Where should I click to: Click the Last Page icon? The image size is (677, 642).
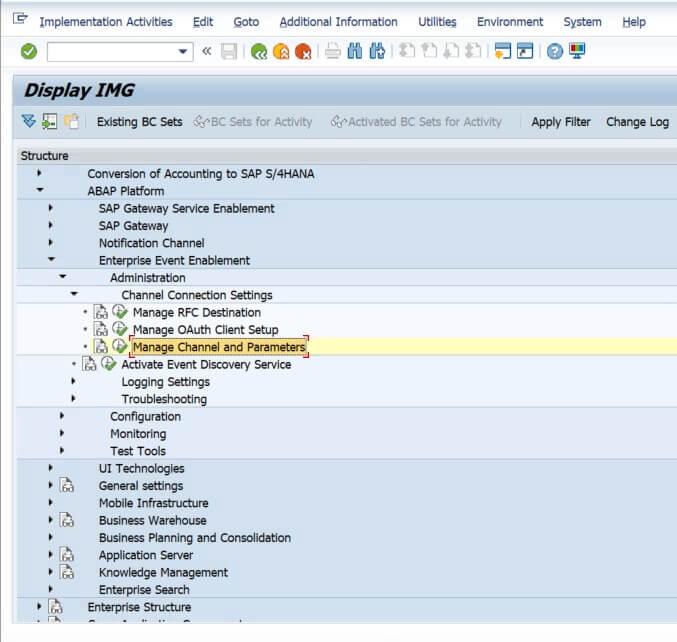pyautogui.click(x=473, y=51)
